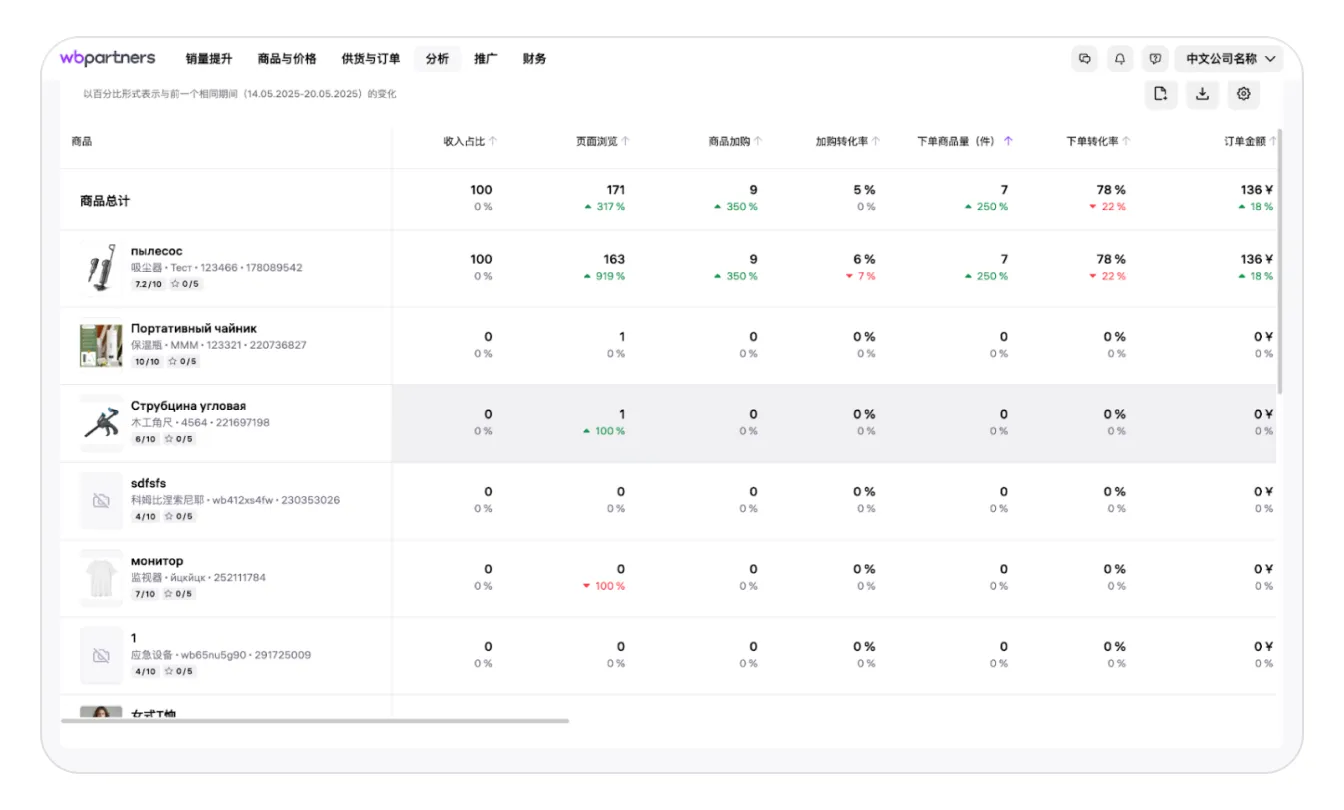Go to the 财务 menu
The image size is (1344, 810).
point(534,59)
